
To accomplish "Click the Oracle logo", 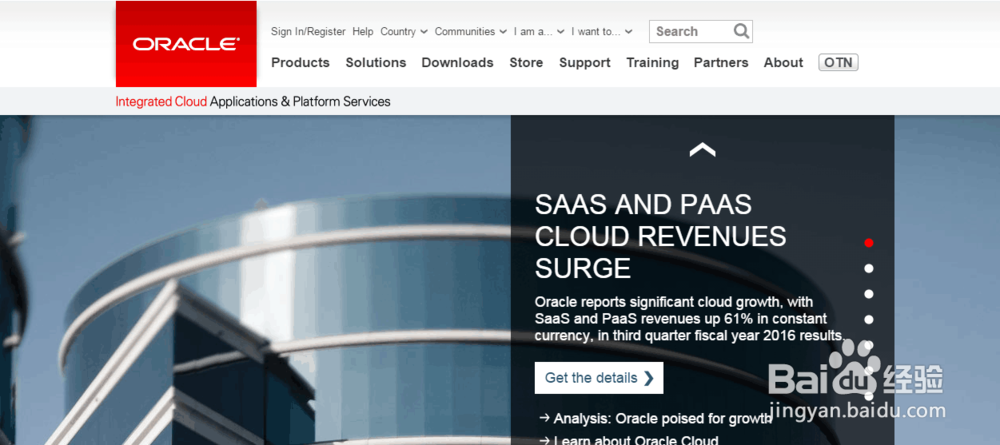I will [x=186, y=44].
